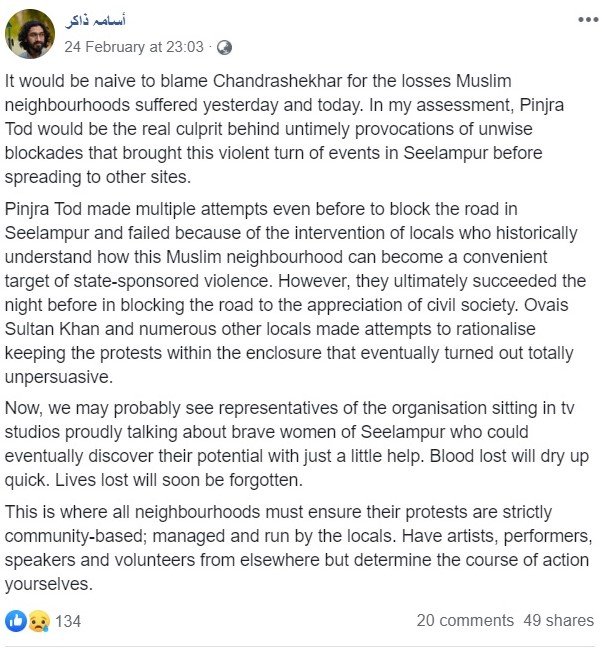Open the post options three-dot menu

point(586,21)
